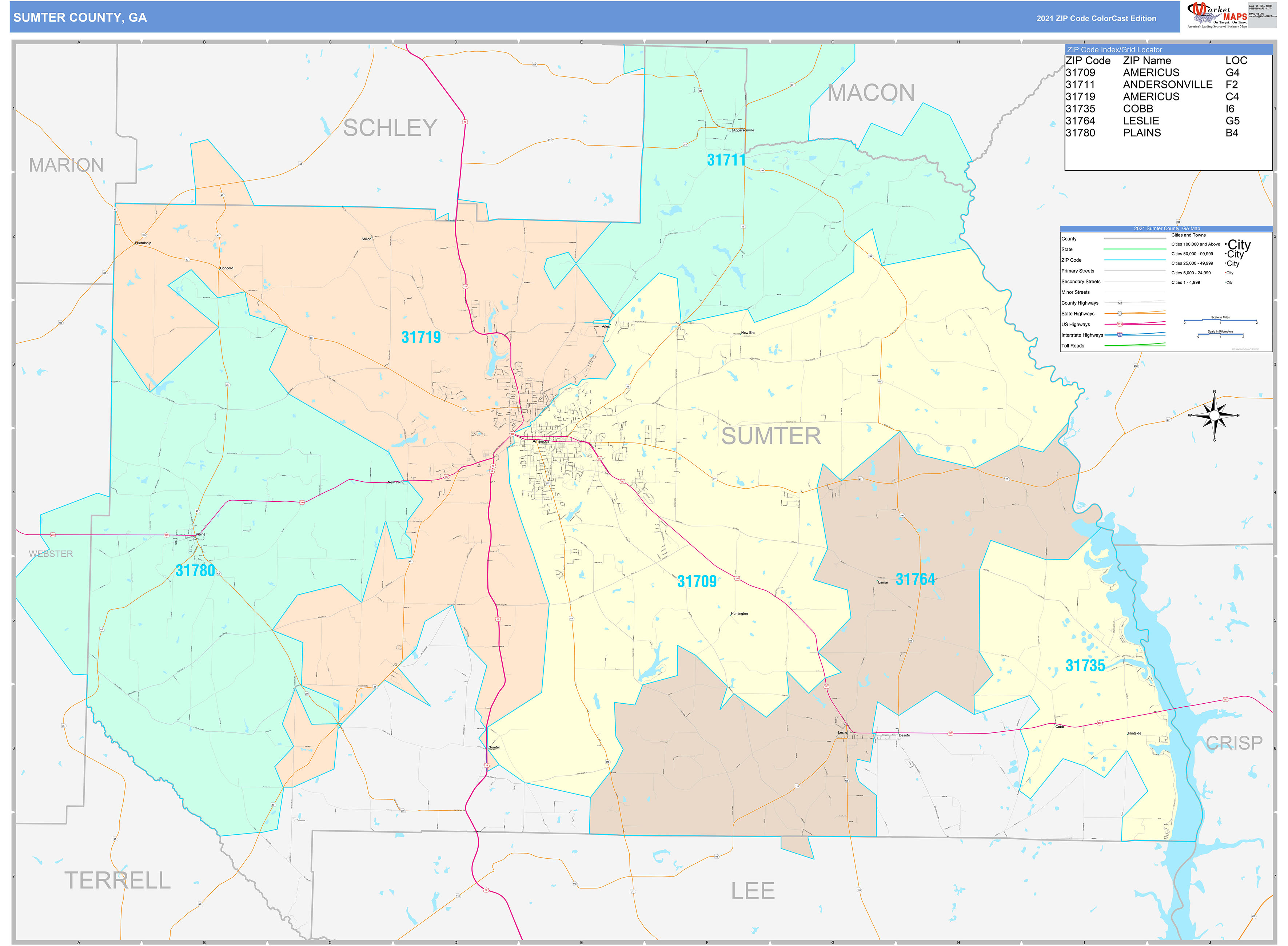The height and width of the screenshot is (946, 1288).
Task: Select the US Highways legend symbol
Action: [x=1120, y=324]
